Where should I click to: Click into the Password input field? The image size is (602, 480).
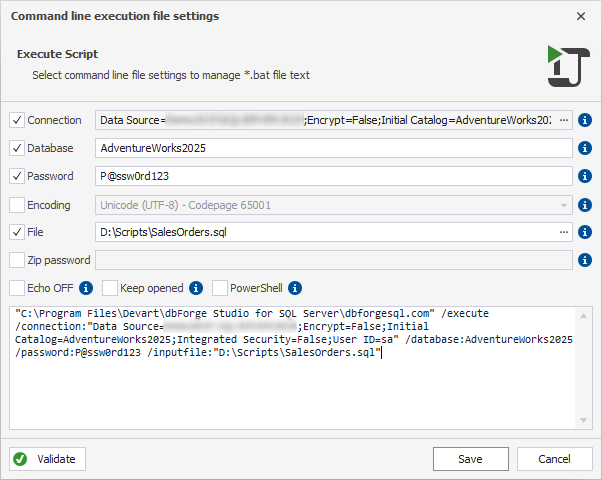point(334,176)
